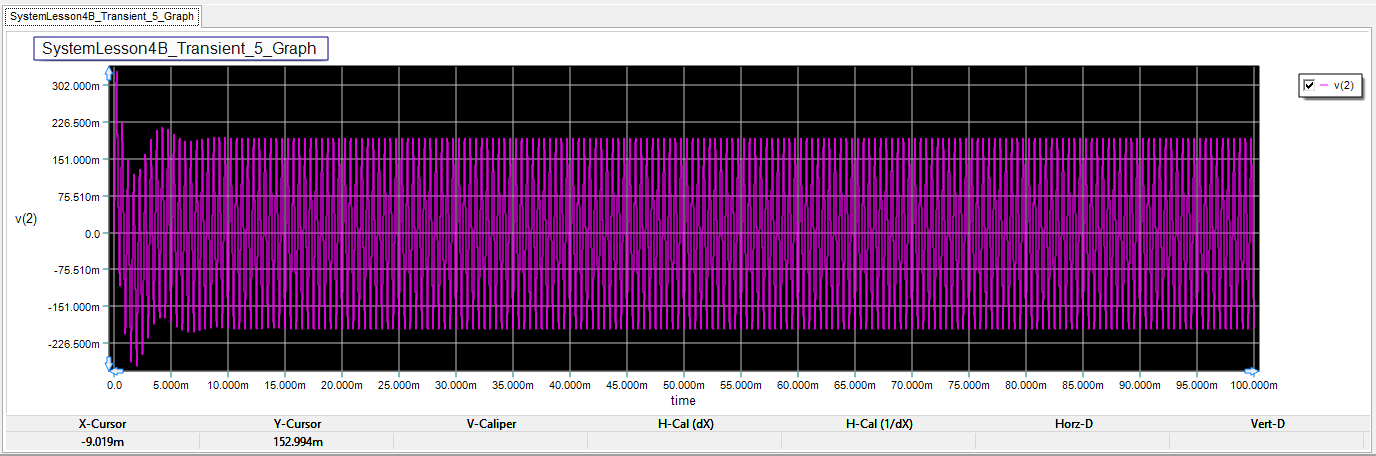Click the -226.500m Y-axis label

pyautogui.click(x=74, y=344)
